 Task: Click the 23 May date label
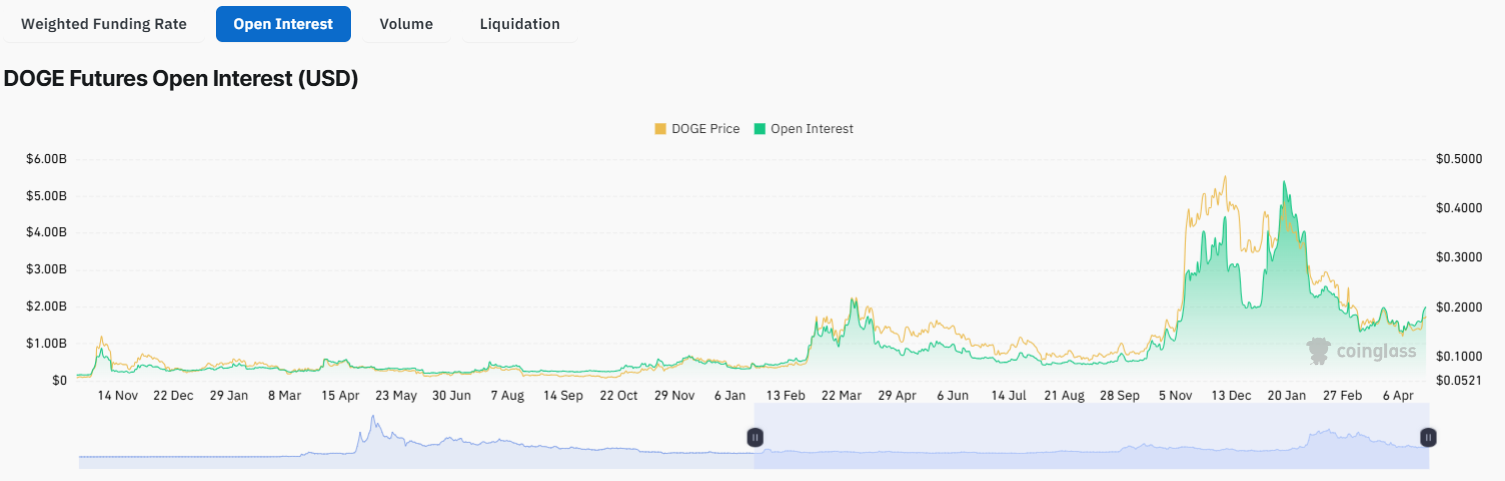396,396
